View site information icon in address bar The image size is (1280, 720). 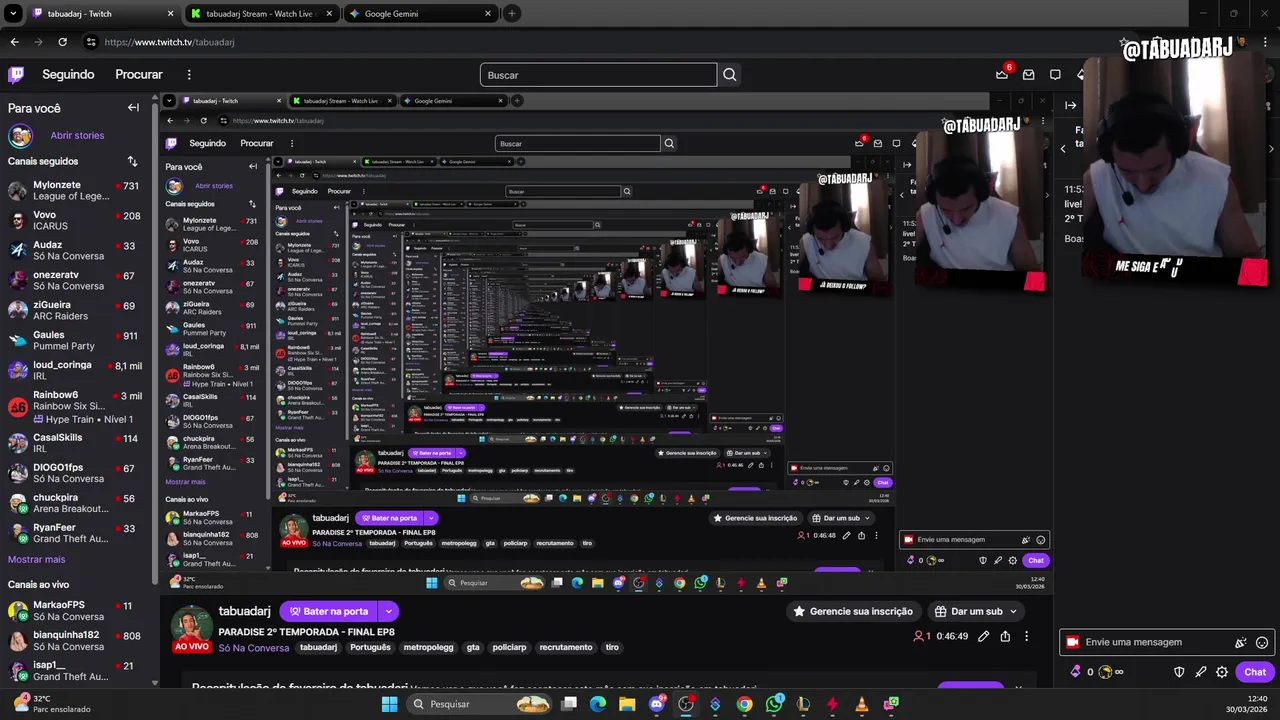pos(91,42)
